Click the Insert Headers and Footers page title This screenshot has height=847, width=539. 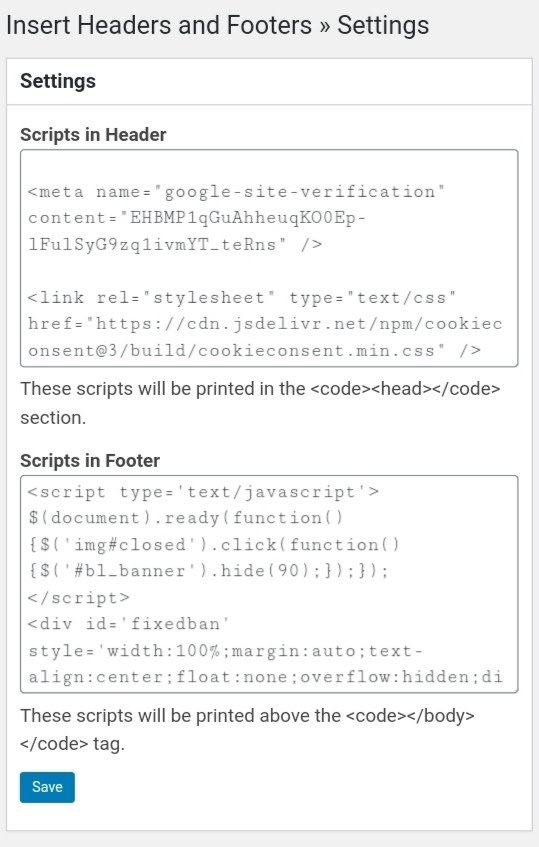[217, 25]
